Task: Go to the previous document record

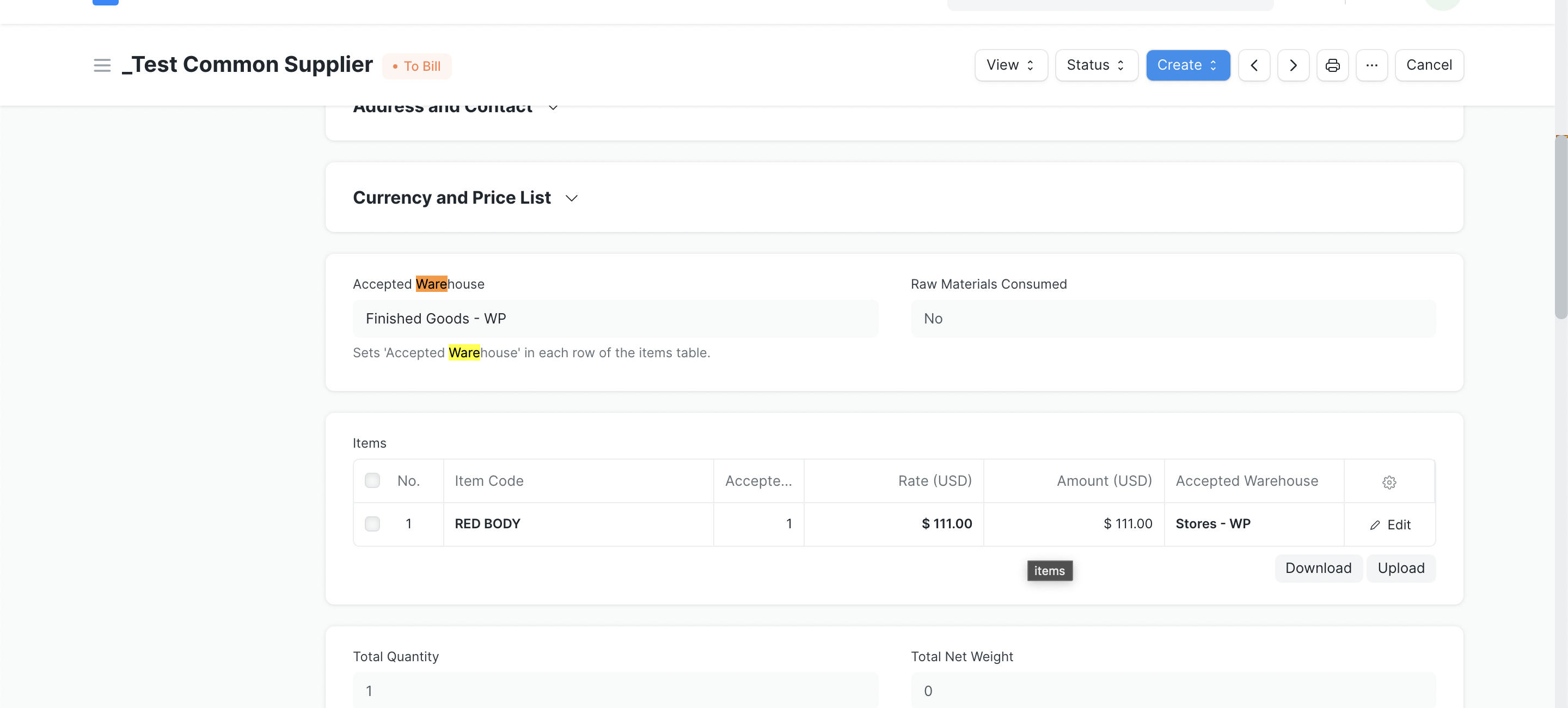Action: [1254, 65]
